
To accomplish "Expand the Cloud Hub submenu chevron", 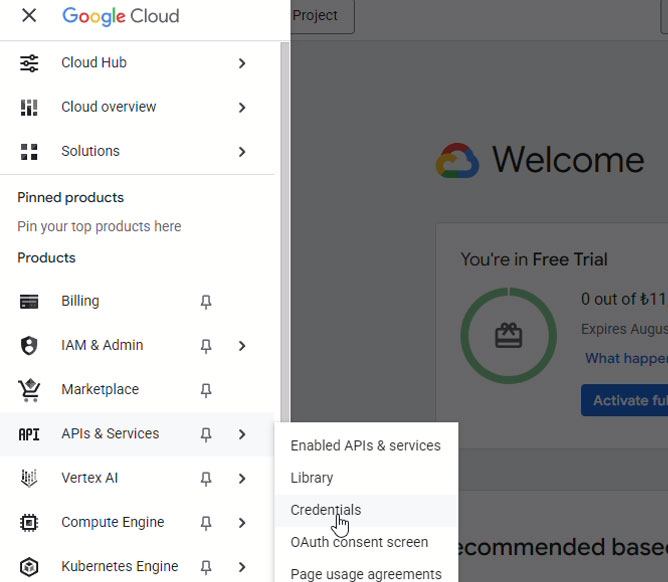I will [x=242, y=63].
